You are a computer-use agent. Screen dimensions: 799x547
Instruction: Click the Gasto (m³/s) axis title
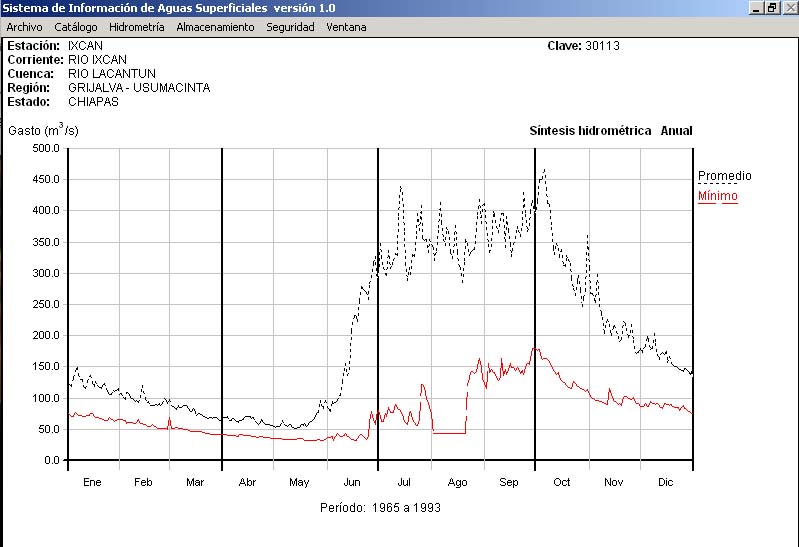[43, 131]
